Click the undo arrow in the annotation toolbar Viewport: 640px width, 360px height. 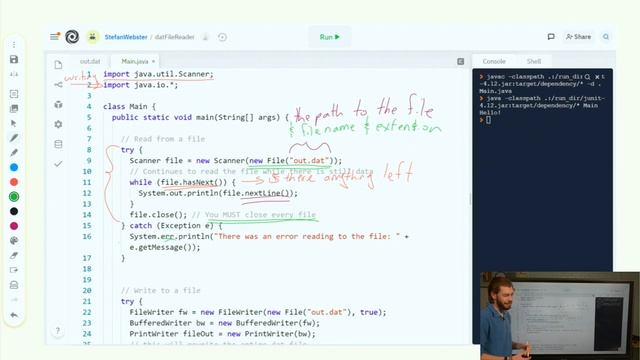click(14, 315)
